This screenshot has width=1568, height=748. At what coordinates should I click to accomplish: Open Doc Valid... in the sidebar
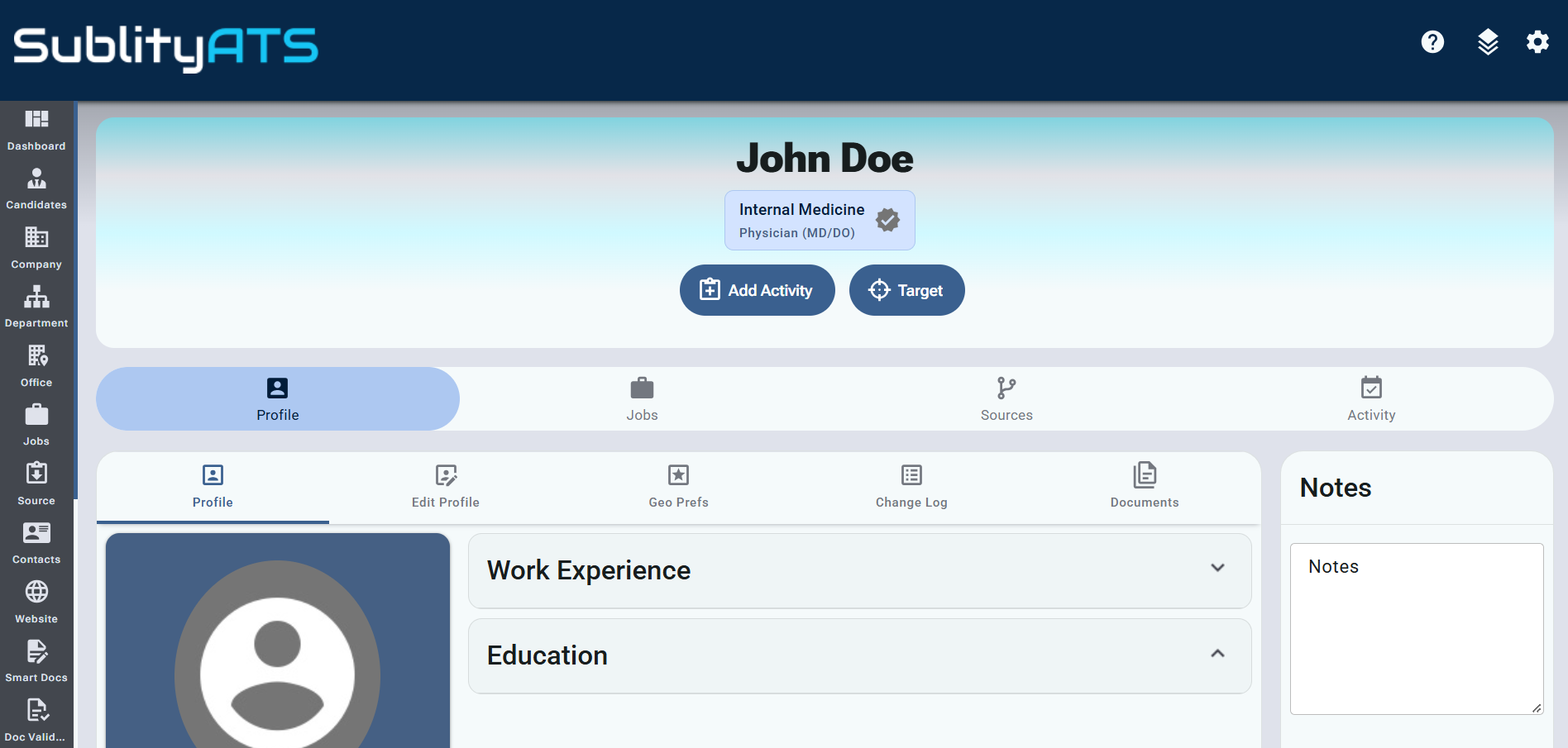[36, 722]
